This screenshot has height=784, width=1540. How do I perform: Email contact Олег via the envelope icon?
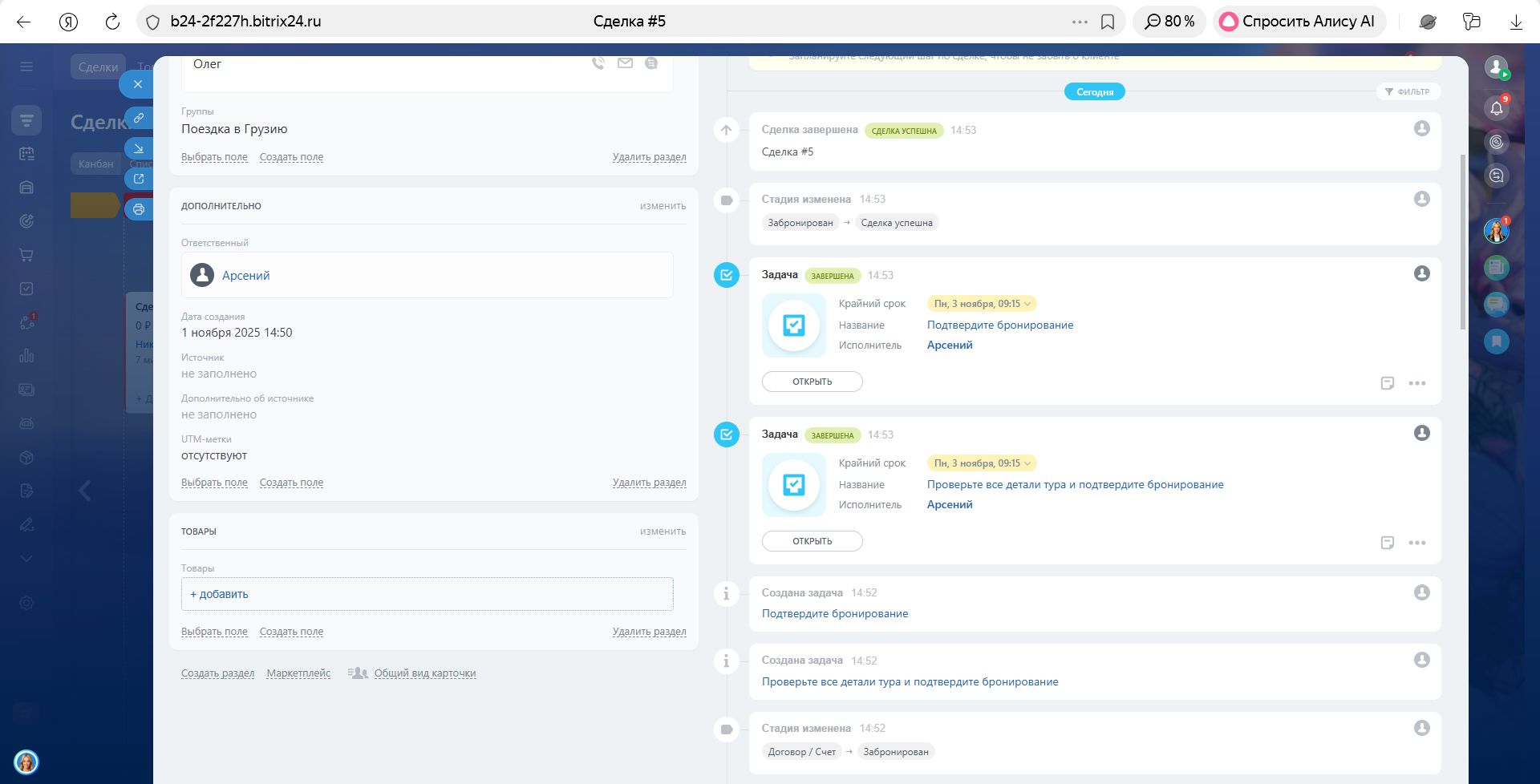[x=625, y=63]
